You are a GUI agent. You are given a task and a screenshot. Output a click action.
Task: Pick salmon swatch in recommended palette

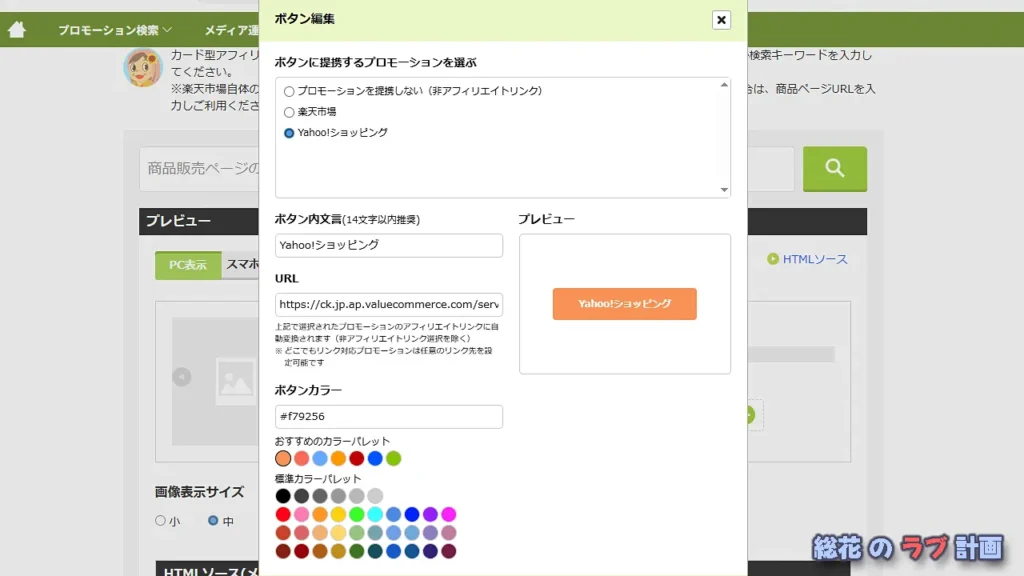click(301, 458)
